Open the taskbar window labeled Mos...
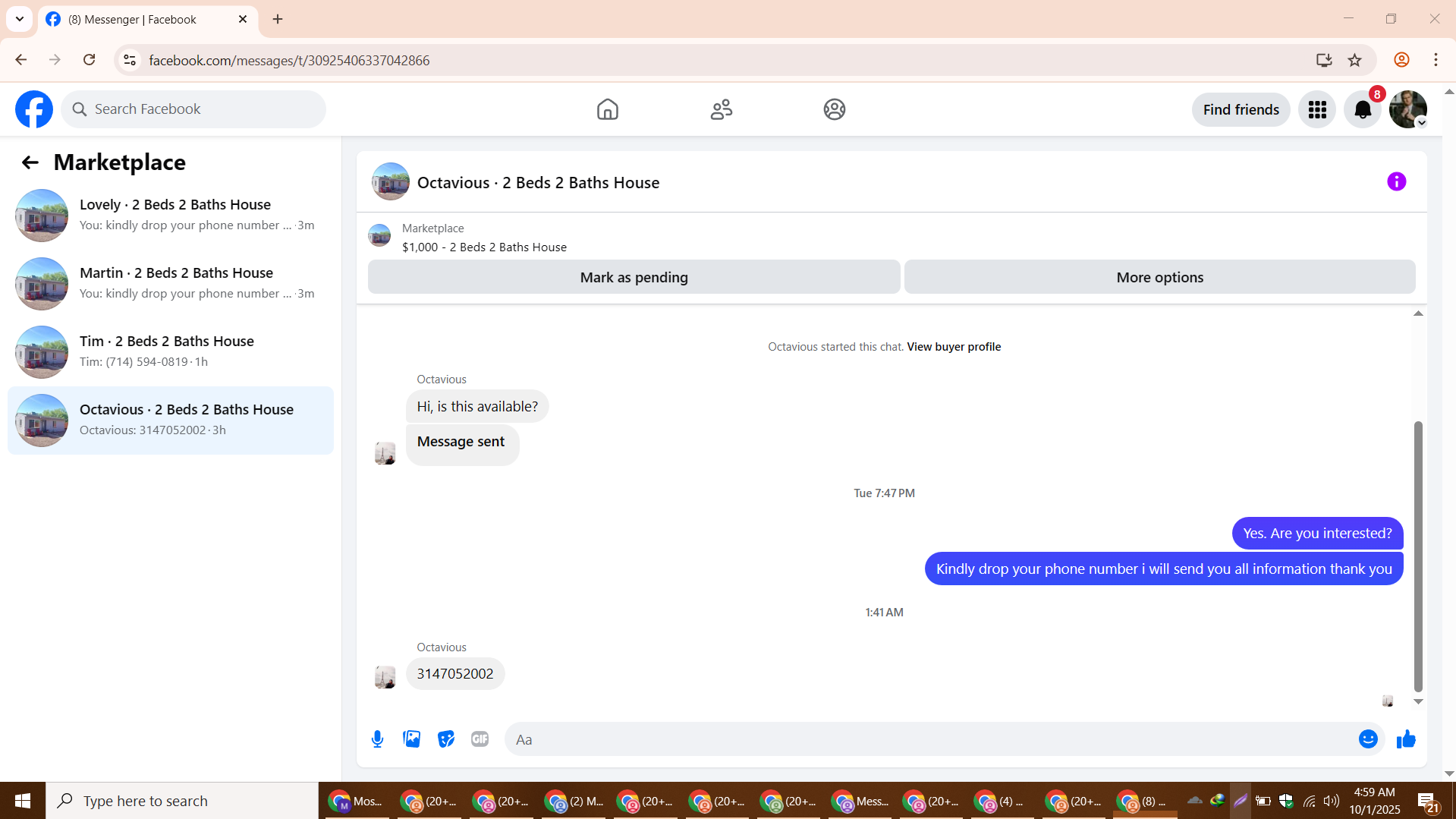 click(x=357, y=801)
